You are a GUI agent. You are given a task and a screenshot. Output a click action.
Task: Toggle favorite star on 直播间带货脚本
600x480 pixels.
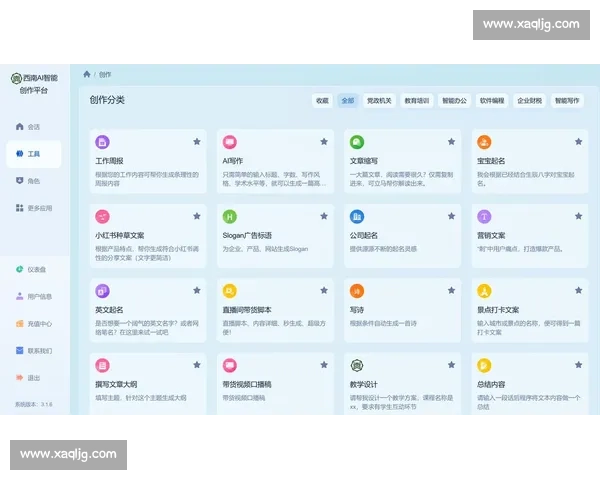click(x=324, y=291)
